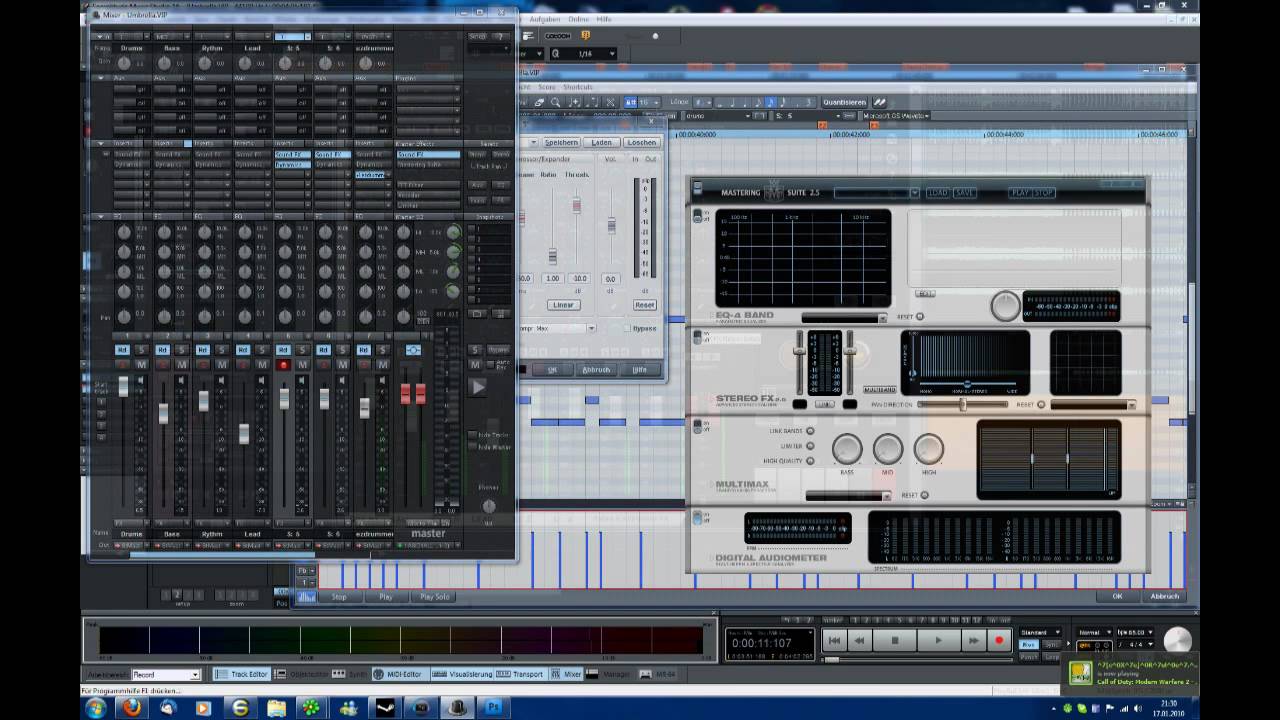
Task: Click the Drums channel volume fader
Action: (x=123, y=387)
